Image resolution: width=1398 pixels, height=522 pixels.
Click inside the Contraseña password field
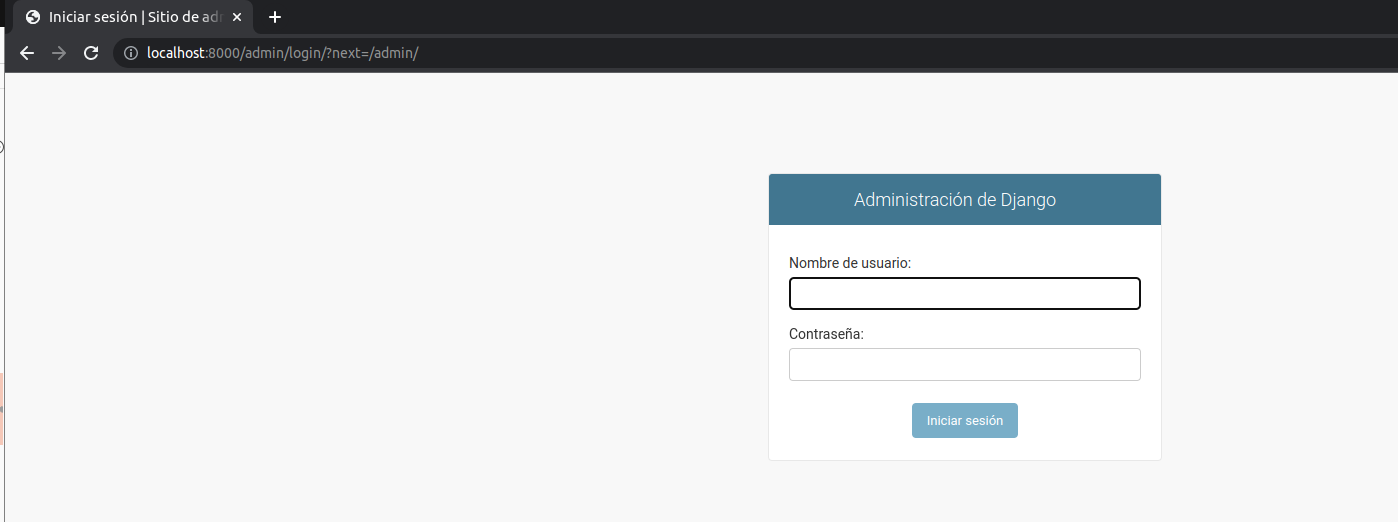coord(964,365)
